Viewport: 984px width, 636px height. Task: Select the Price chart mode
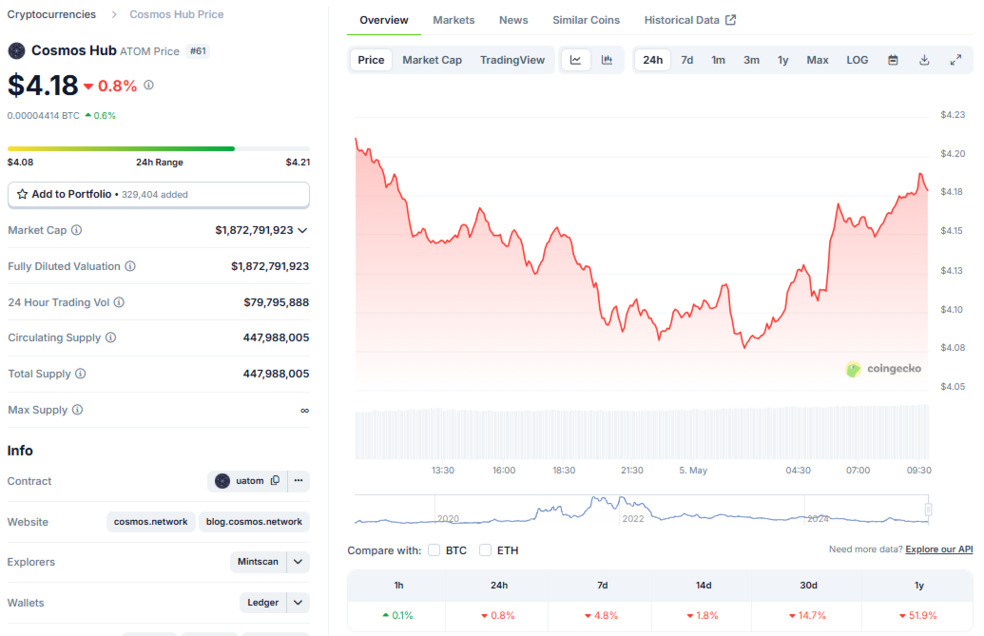tap(371, 60)
